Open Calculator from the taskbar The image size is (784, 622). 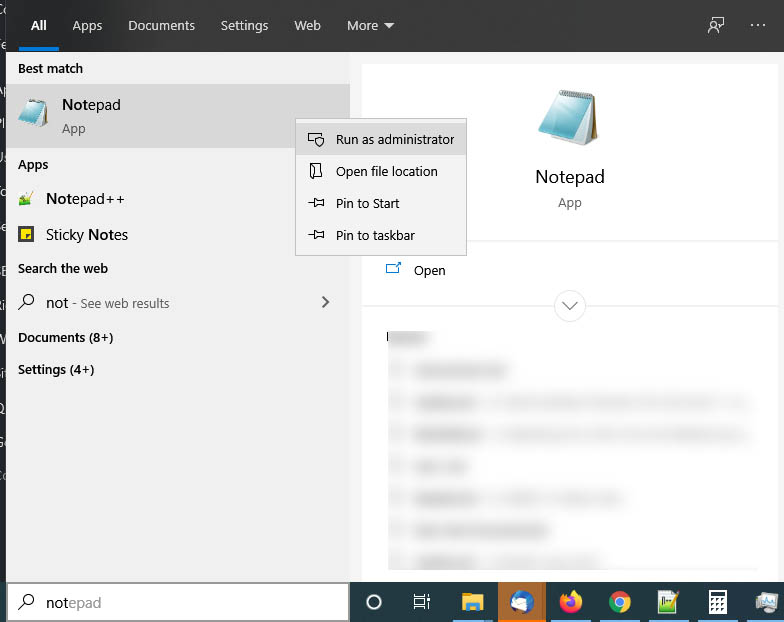(717, 602)
